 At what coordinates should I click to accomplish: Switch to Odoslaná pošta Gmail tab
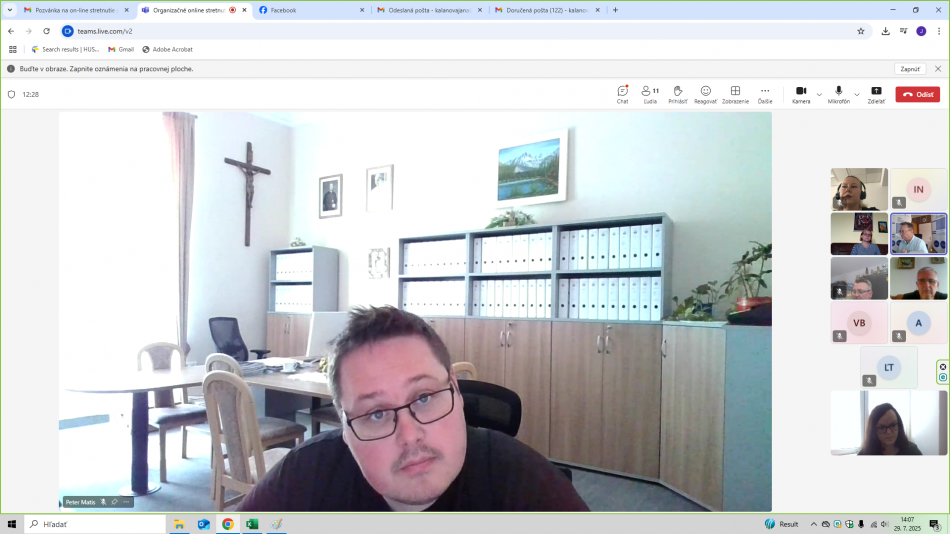427,10
